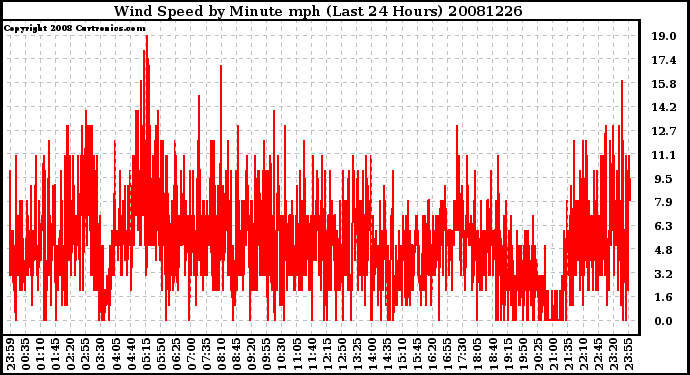The width and height of the screenshot is (690, 375).
Task: Click the y-axis value 19.0
Action: (x=664, y=36)
